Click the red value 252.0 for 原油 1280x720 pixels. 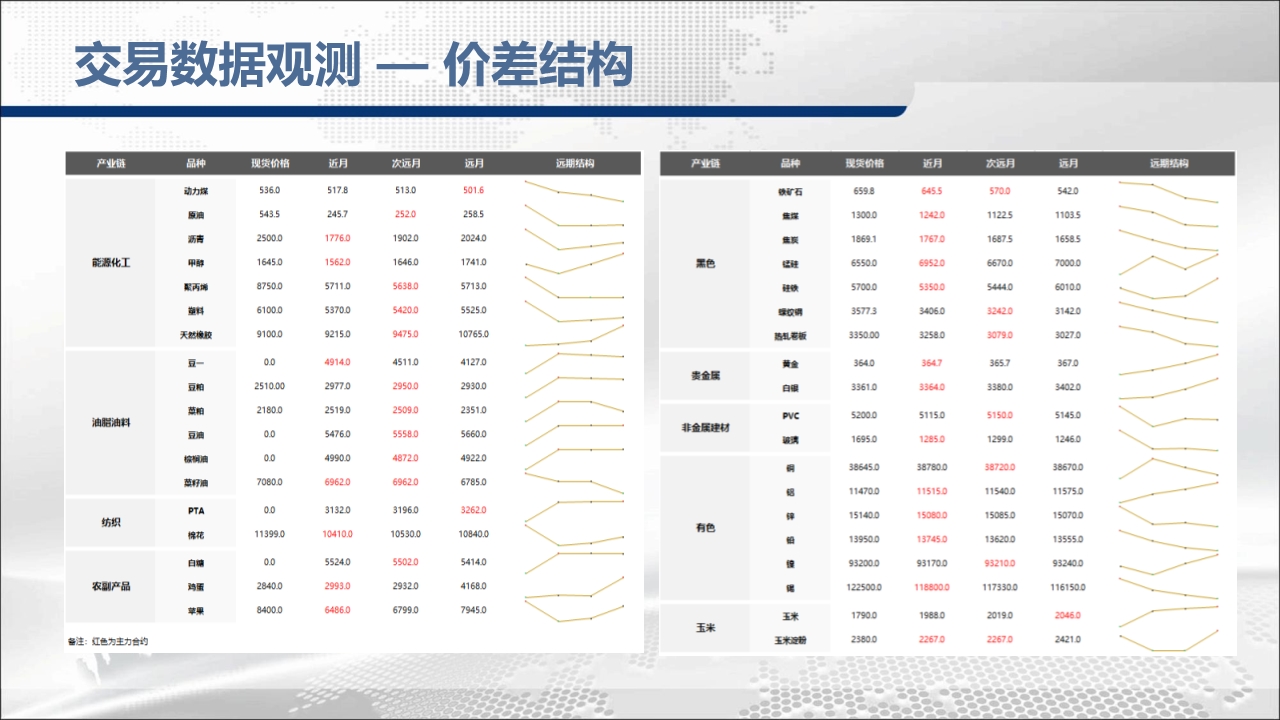click(x=405, y=214)
